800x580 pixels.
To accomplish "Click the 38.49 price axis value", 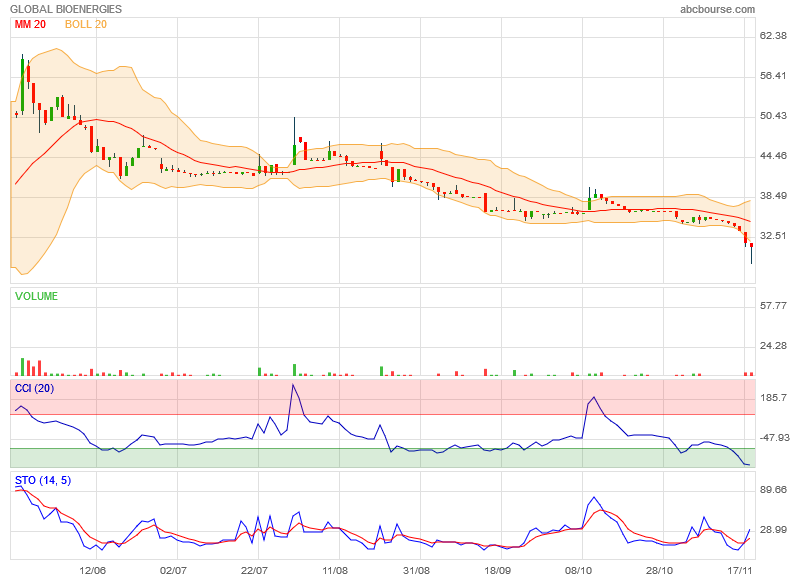I will [x=773, y=196].
